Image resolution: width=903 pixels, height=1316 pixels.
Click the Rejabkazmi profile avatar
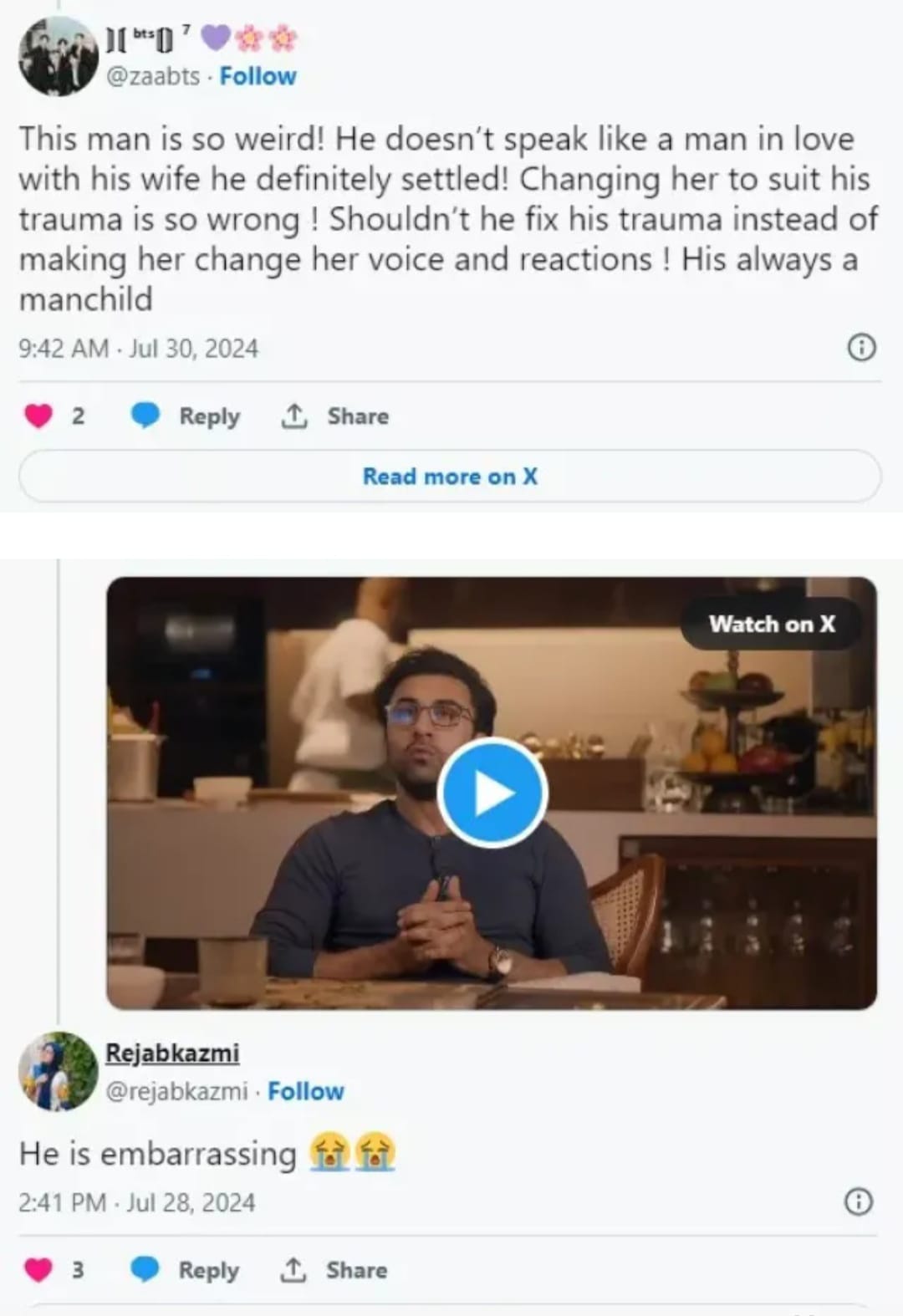pos(59,1071)
